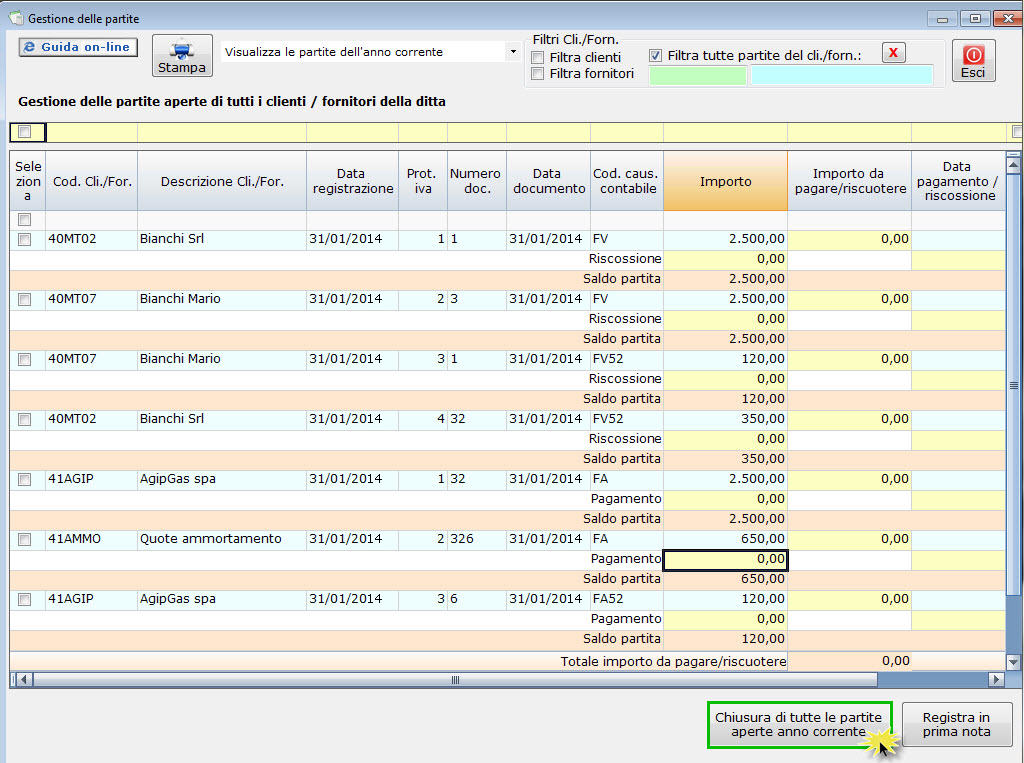Click the horizontal scrollbar's right arrow

(996, 679)
